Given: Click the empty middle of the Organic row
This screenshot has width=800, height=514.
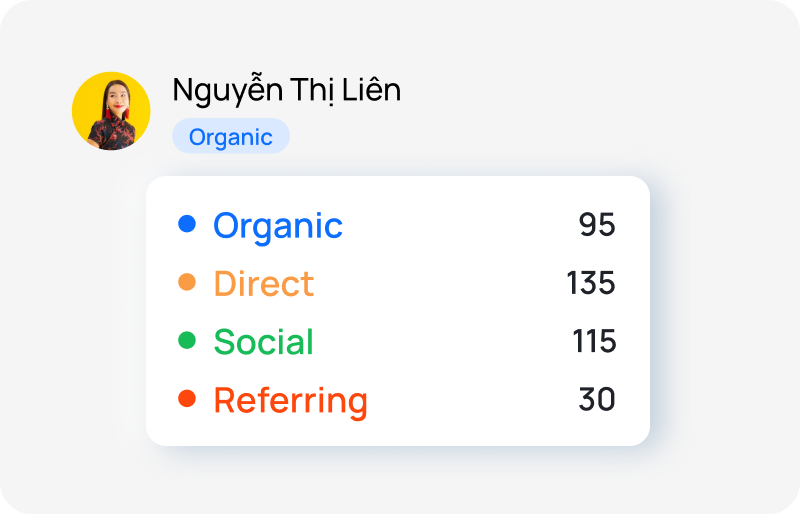Looking at the screenshot, I should (x=460, y=225).
